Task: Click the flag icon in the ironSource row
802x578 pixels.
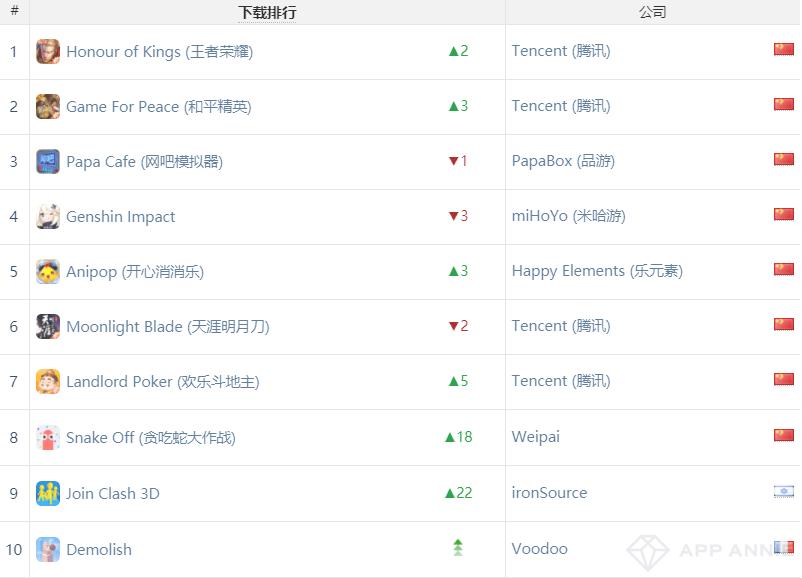Action: click(x=783, y=491)
